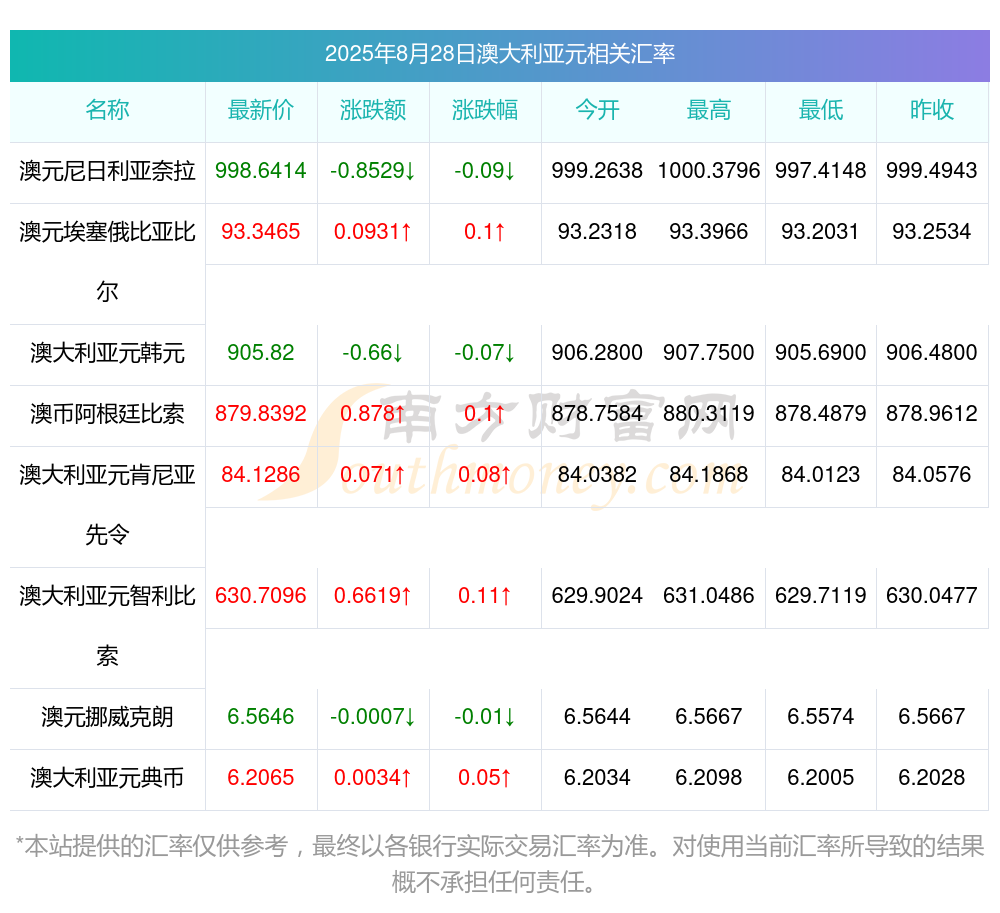Screen dimensions: 1000x913
Task: Click the previous close 84.0576
Action: (932, 474)
